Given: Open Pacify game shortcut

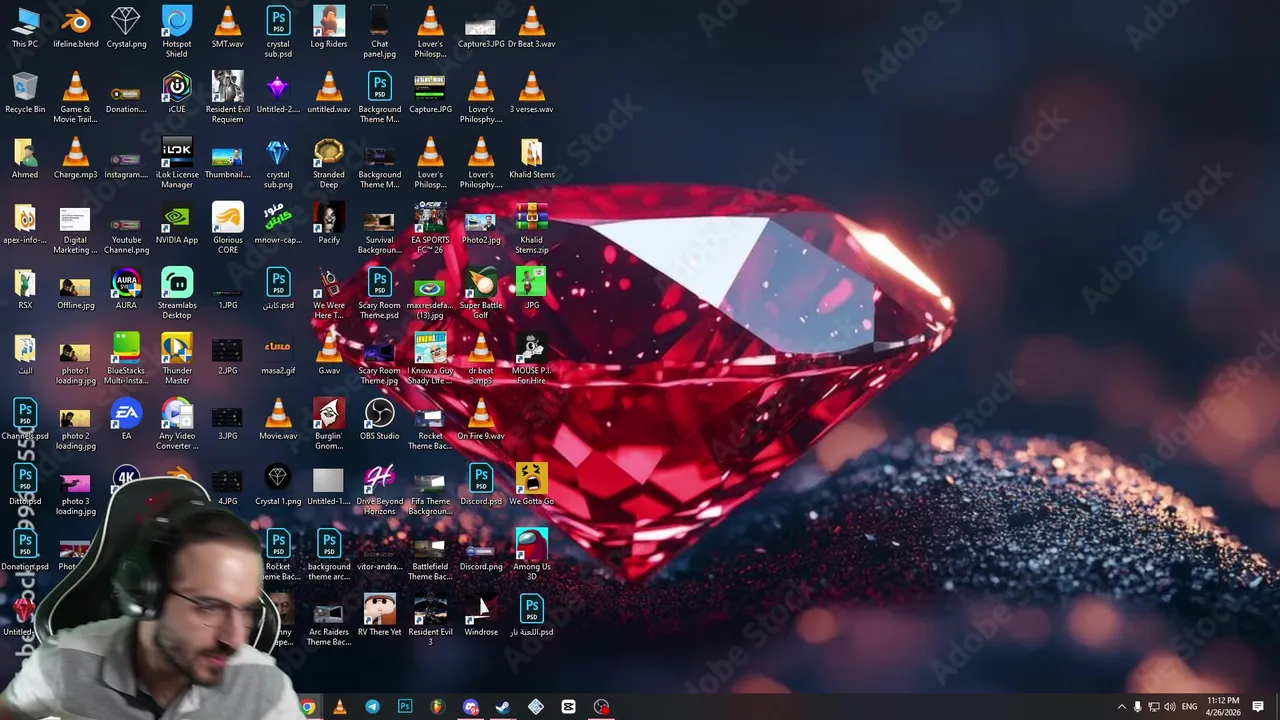Looking at the screenshot, I should [x=329, y=224].
